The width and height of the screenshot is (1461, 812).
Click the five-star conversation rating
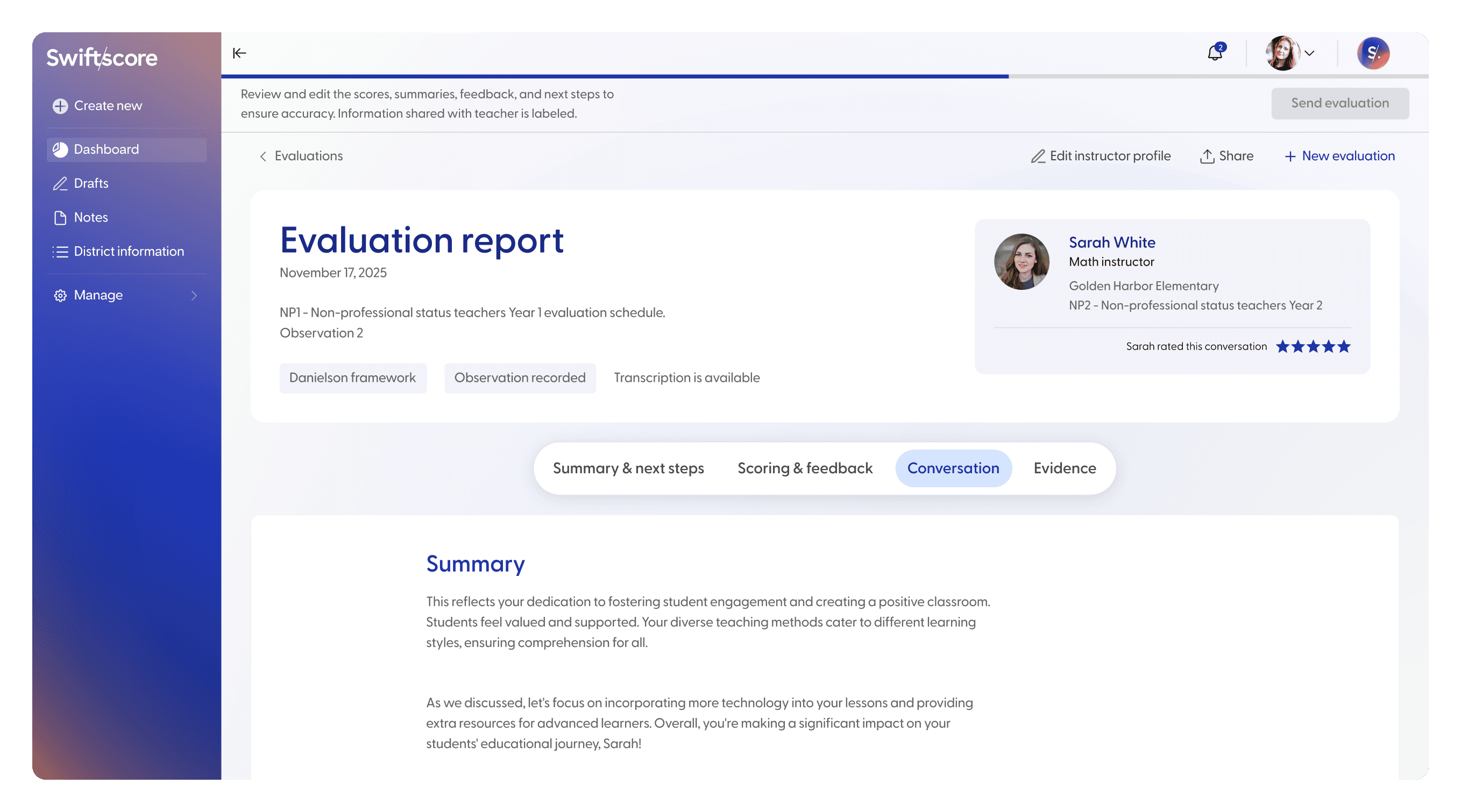pos(1313,346)
